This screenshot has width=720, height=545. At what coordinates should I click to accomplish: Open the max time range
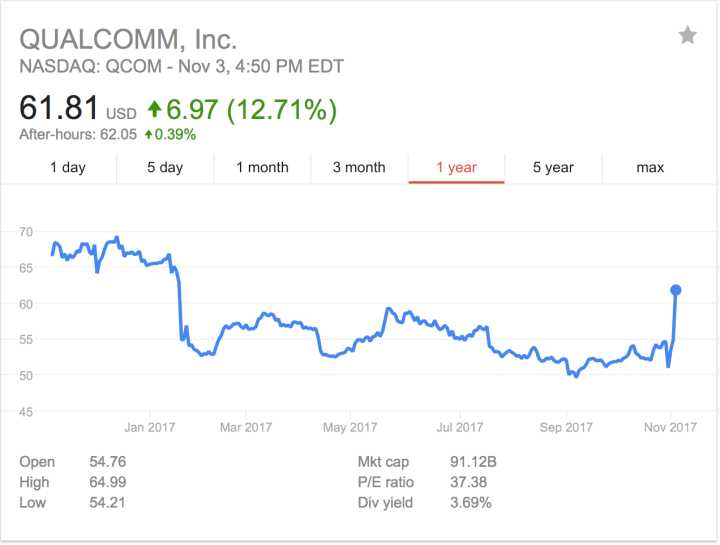tap(650, 168)
